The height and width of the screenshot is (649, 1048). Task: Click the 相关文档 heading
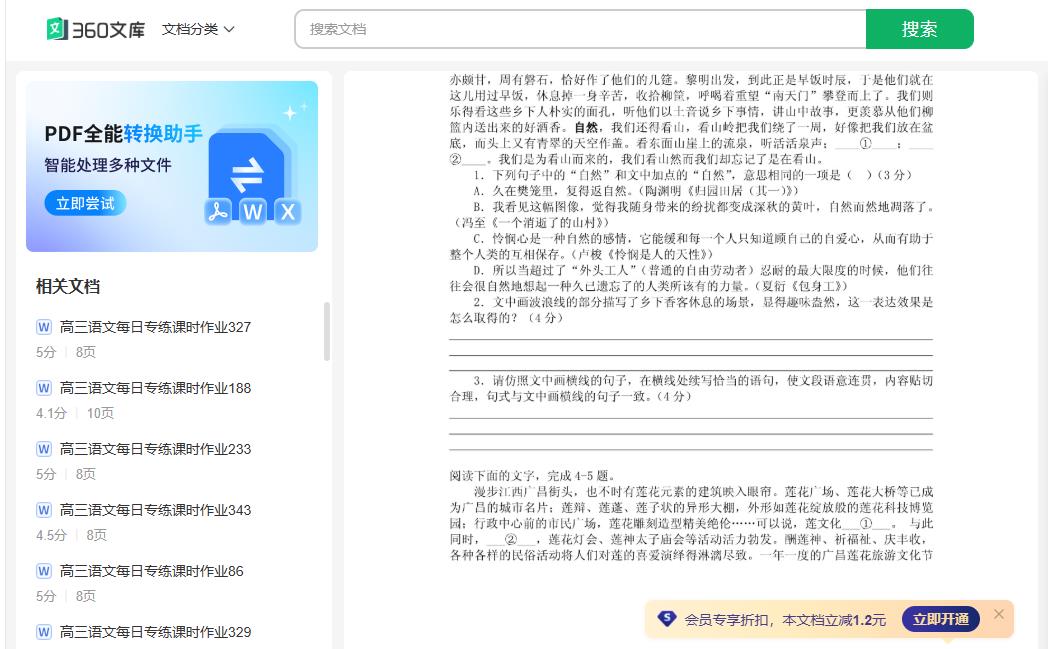(68, 286)
